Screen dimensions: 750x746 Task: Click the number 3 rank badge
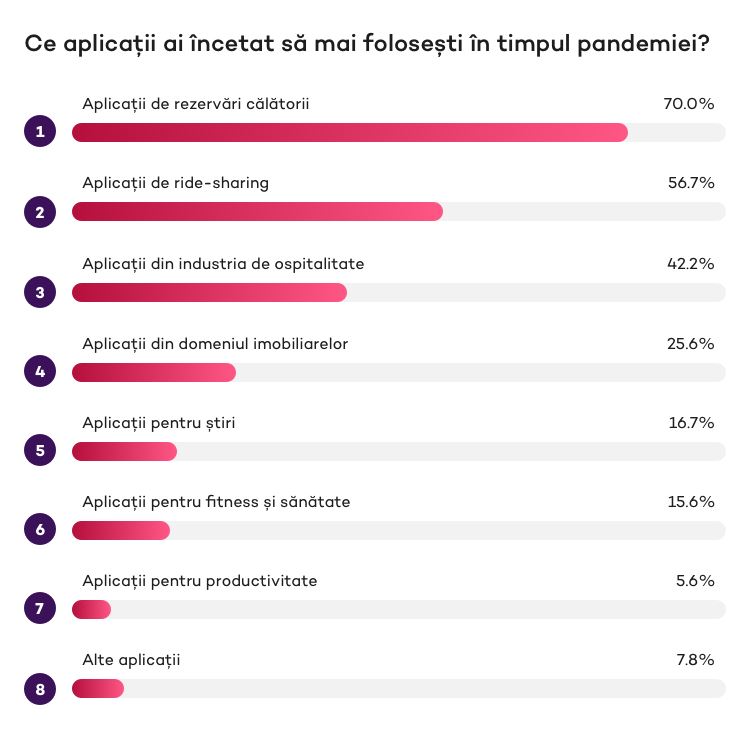[x=40, y=292]
